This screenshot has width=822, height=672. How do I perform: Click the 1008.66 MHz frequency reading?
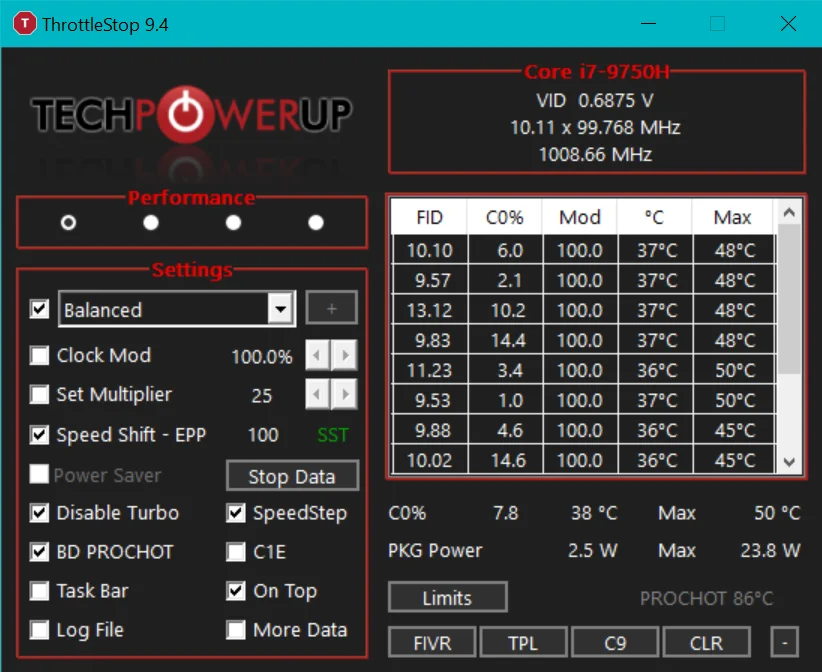(595, 155)
